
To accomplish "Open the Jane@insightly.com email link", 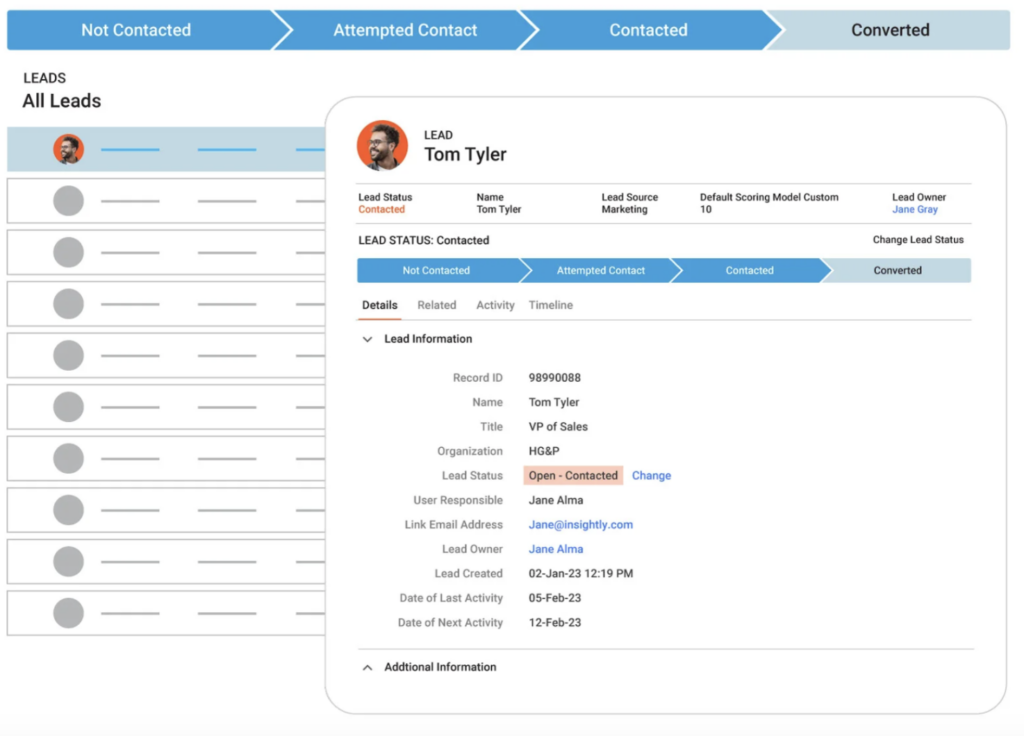I will [580, 525].
